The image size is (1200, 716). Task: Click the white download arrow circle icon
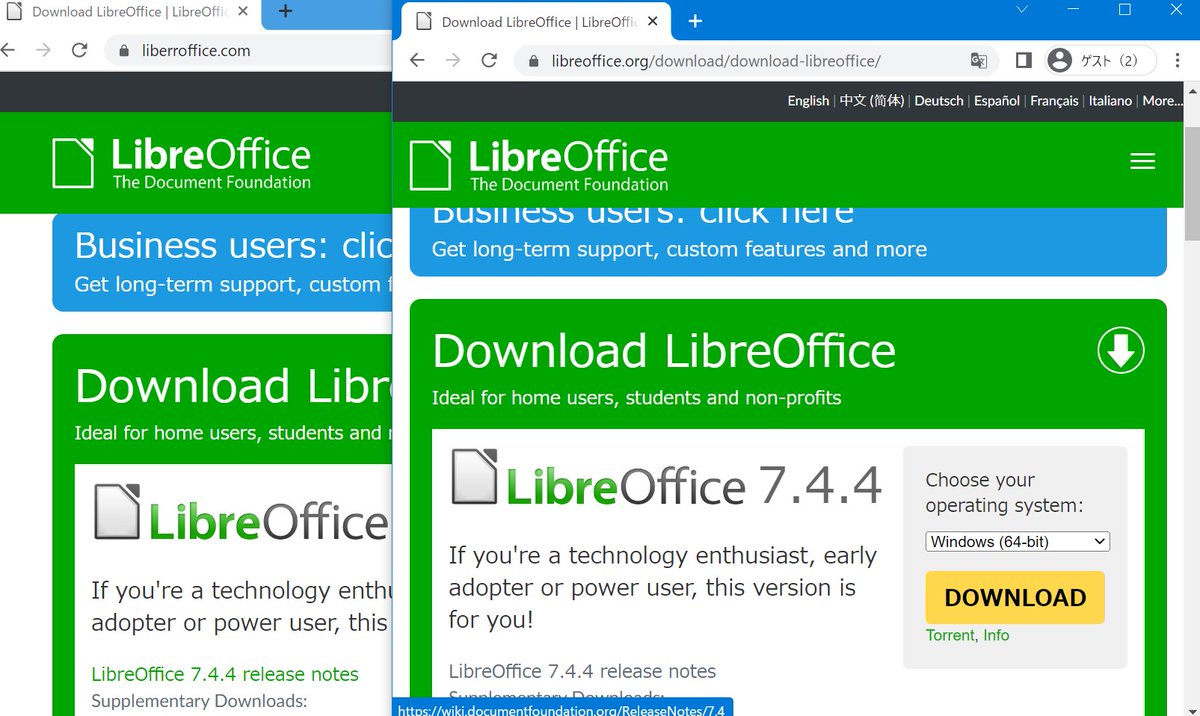[1121, 350]
